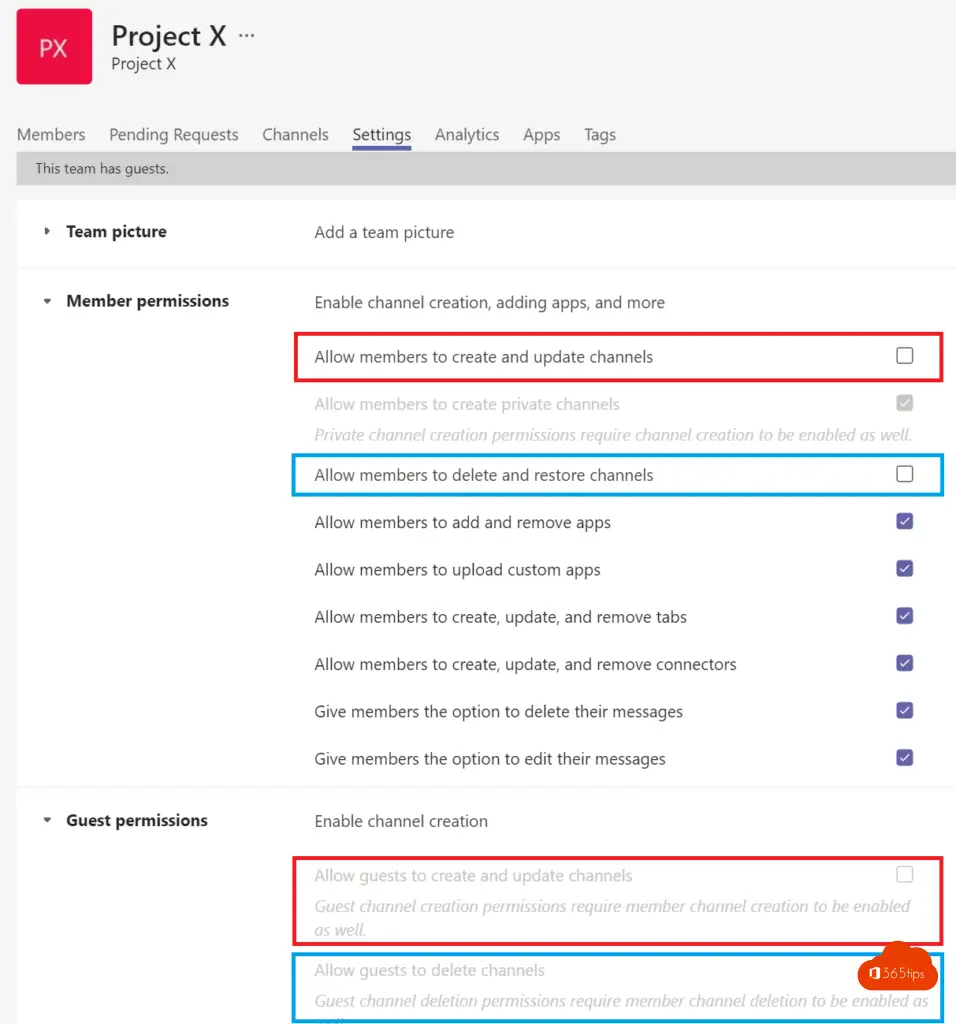
Task: Click 'Enable channel creation, adding apps, and more'
Action: (490, 302)
